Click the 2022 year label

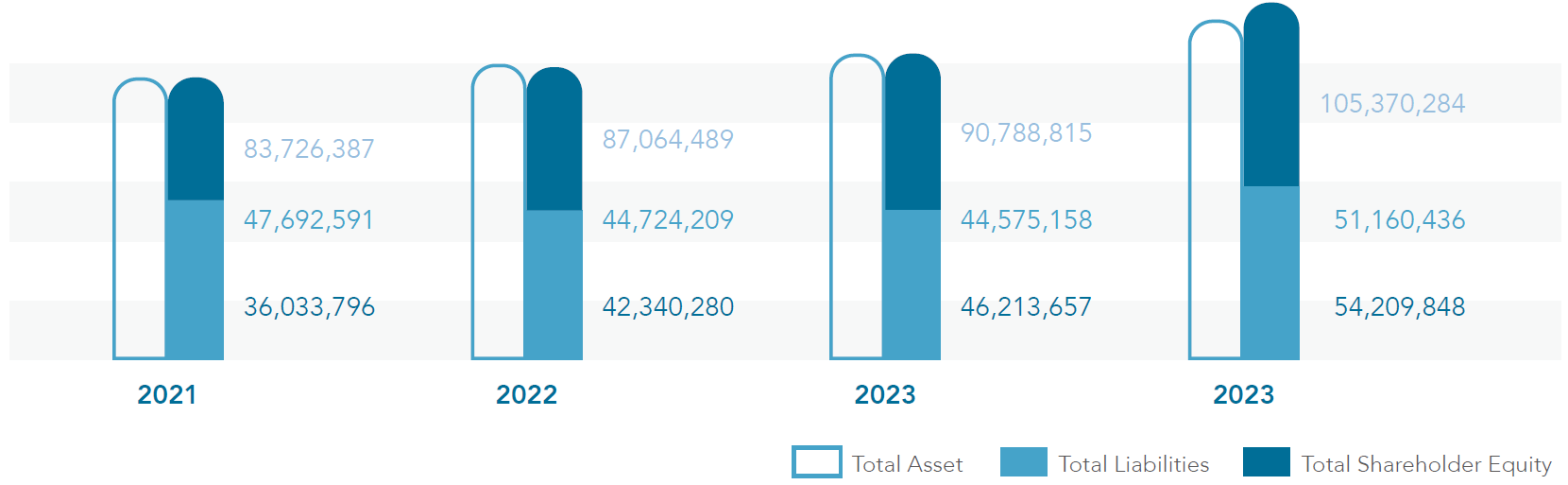coord(526,394)
